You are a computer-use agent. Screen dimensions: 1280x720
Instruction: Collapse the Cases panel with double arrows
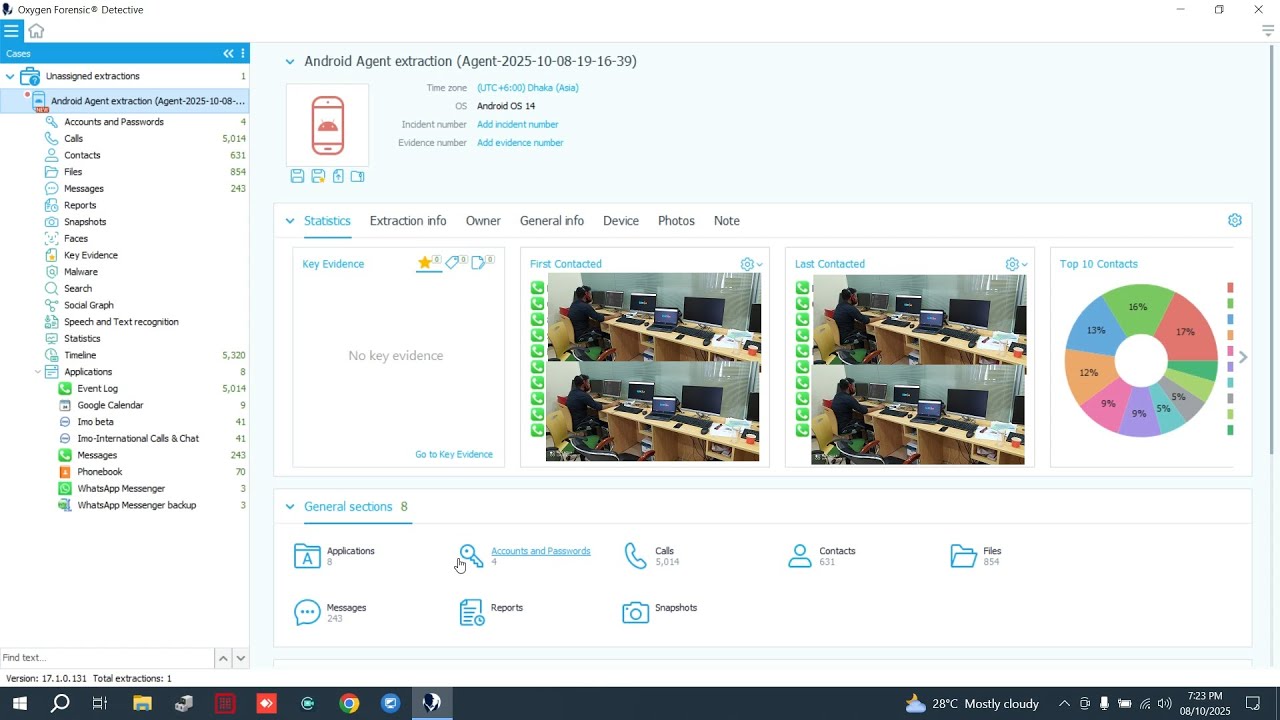pos(228,53)
